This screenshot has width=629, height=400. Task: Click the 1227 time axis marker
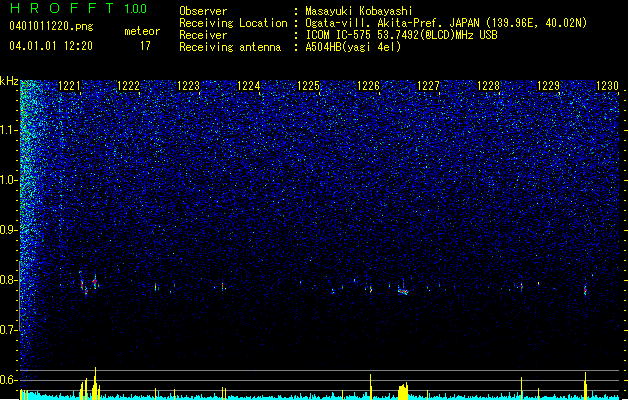tap(428, 86)
